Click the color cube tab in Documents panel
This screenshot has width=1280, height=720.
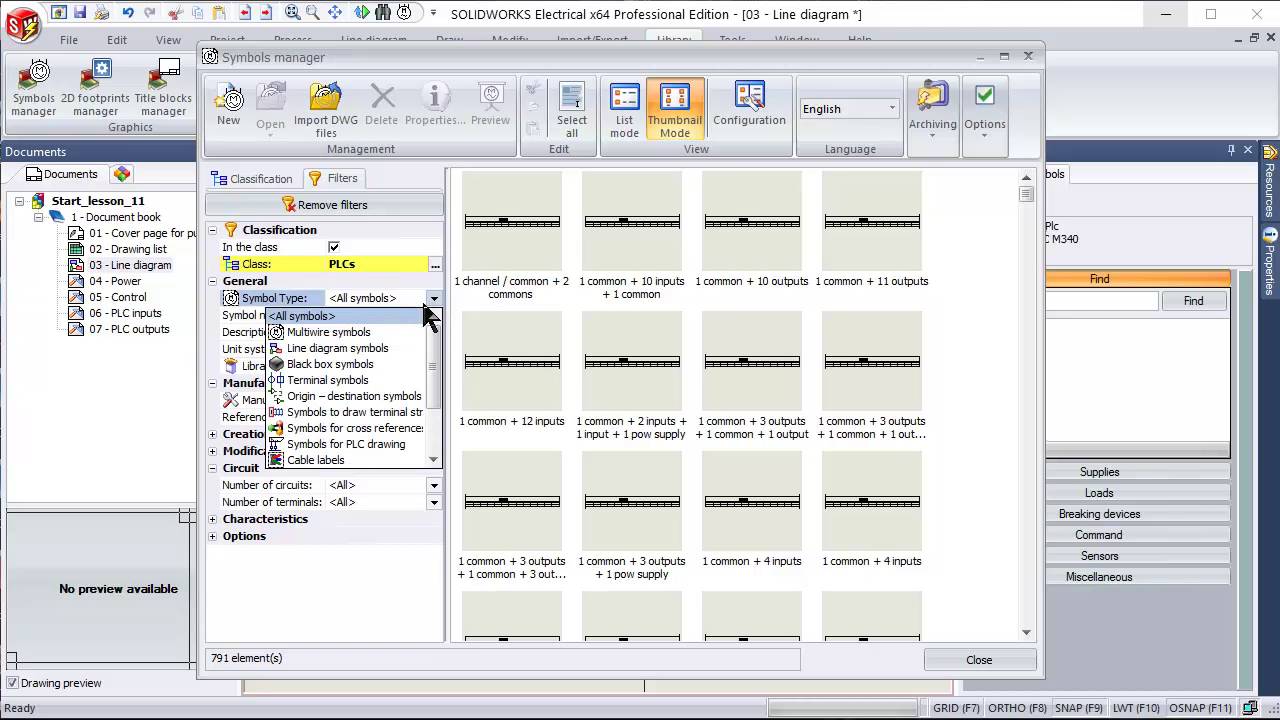point(122,174)
